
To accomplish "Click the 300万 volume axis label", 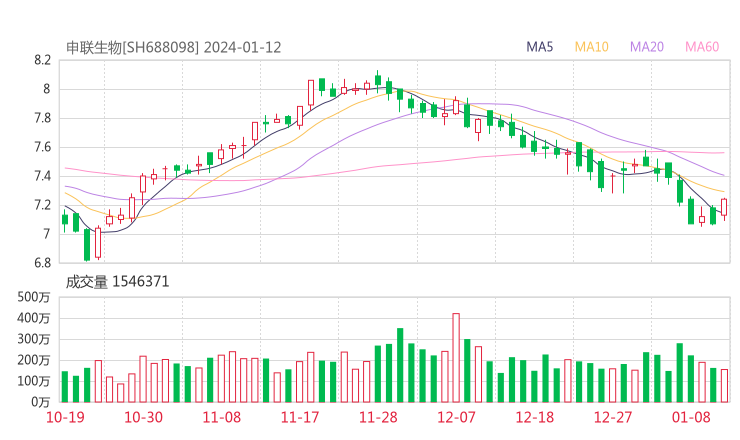I will click(x=34, y=339).
